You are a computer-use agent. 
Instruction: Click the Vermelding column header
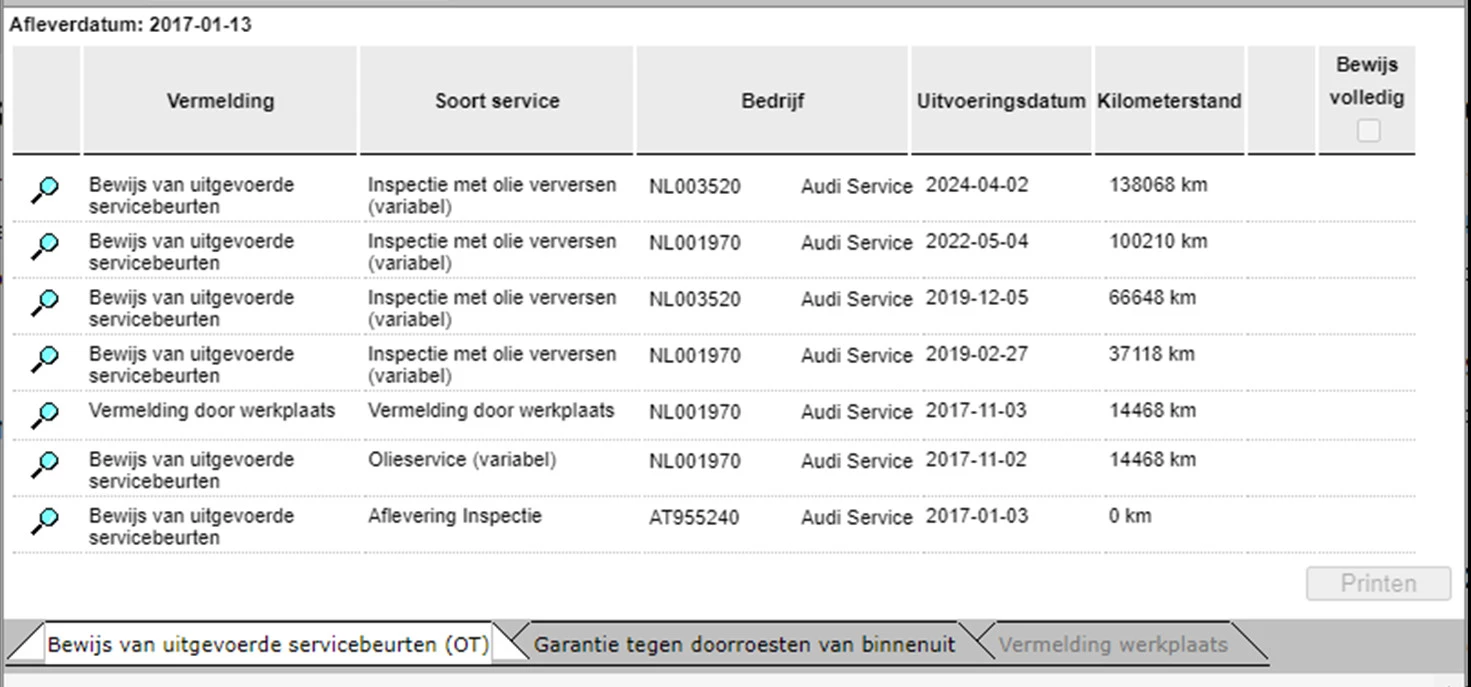click(x=220, y=101)
